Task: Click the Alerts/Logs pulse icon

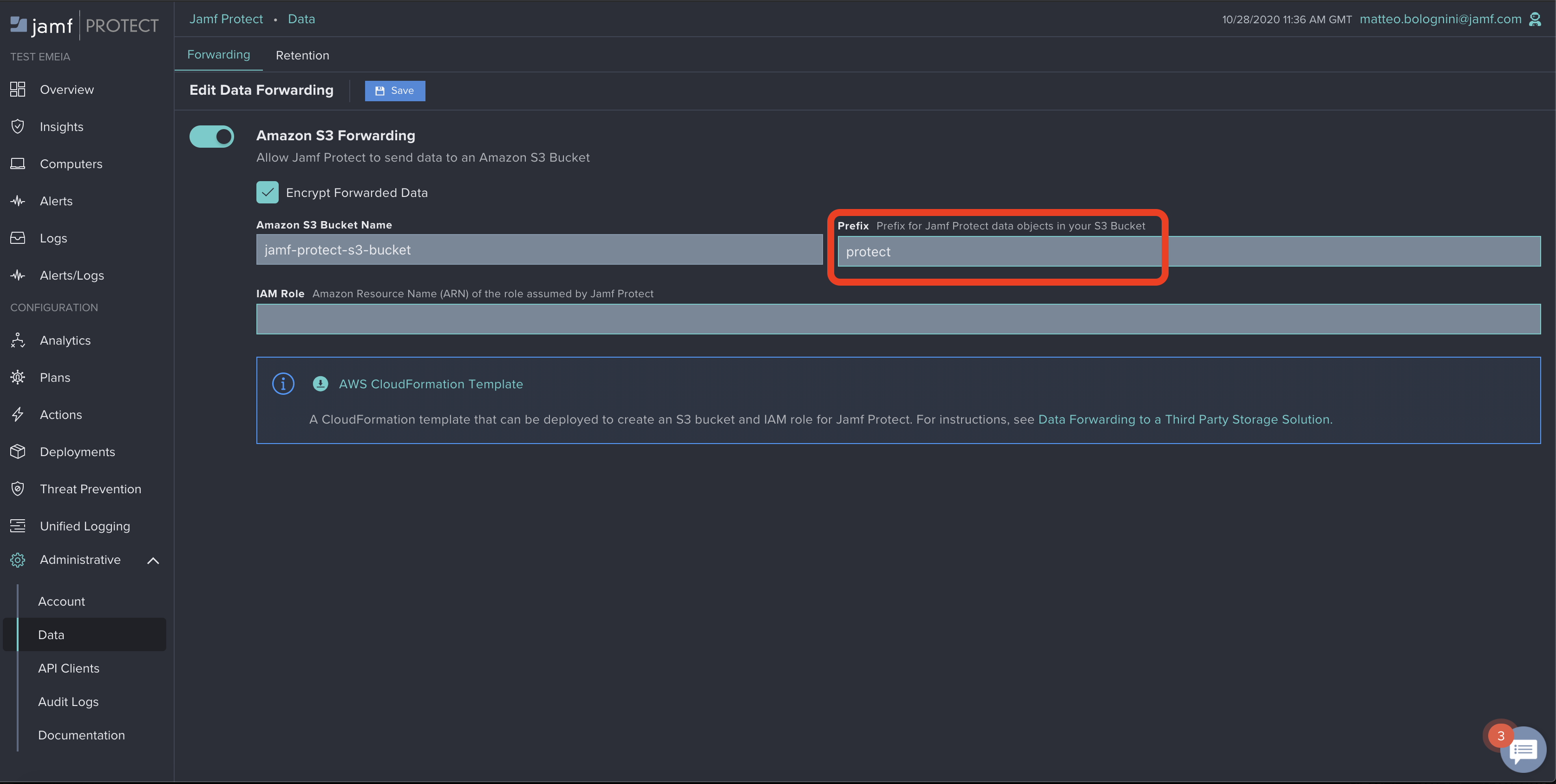Action: coord(18,275)
